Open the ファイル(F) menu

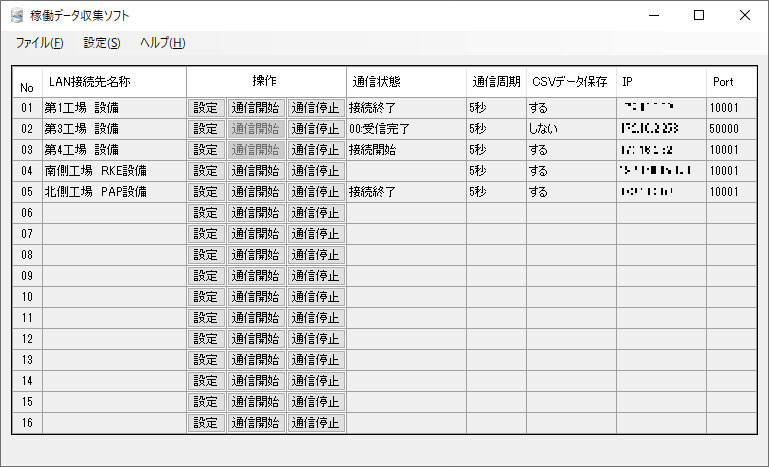point(39,43)
